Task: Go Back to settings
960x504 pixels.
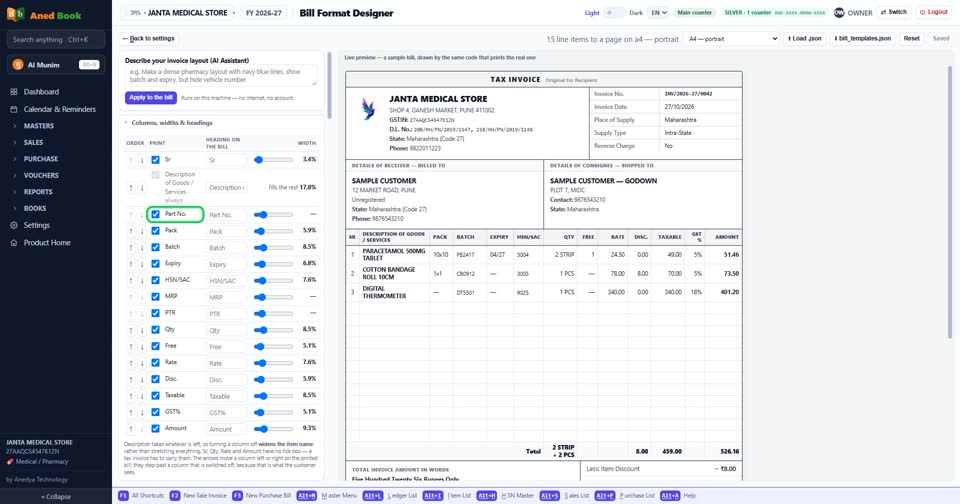Action: [148, 39]
